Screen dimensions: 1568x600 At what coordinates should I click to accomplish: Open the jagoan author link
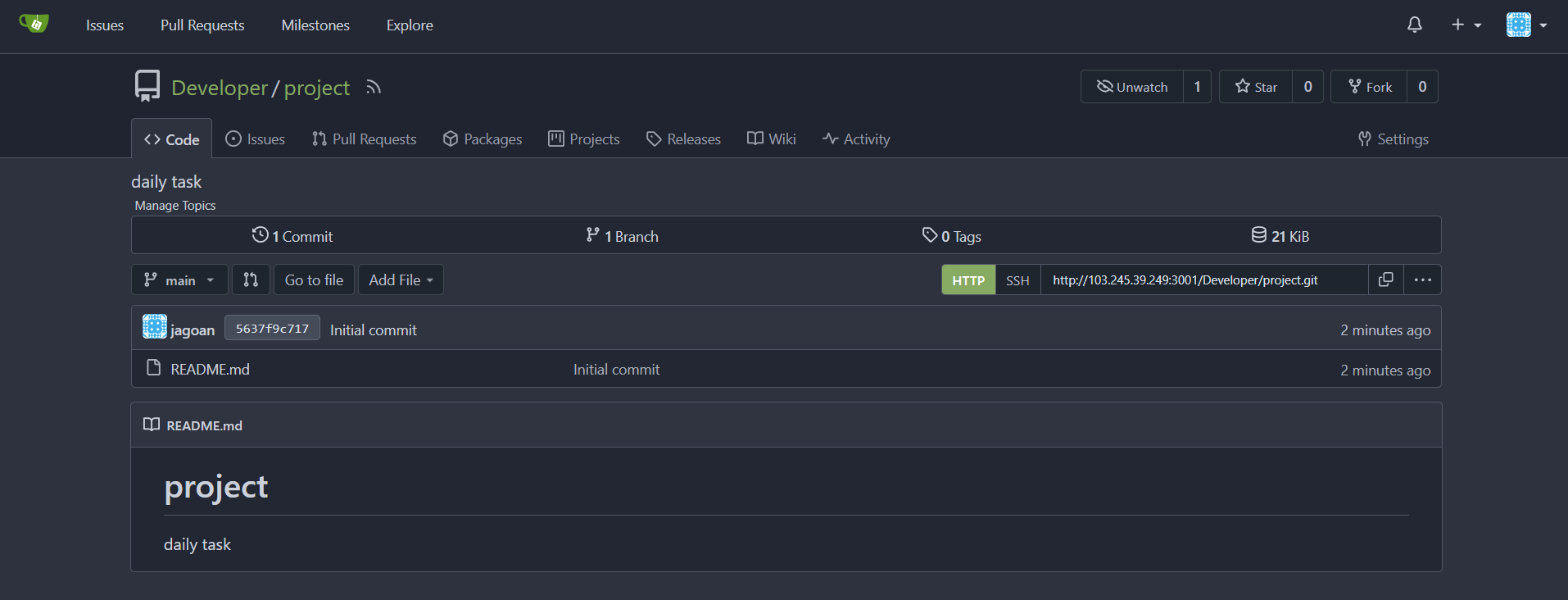(193, 330)
